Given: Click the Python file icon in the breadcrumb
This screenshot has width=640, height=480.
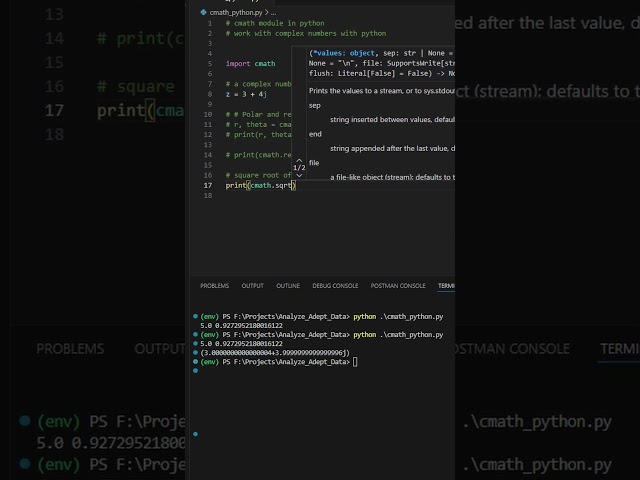Looking at the screenshot, I should click(203, 12).
